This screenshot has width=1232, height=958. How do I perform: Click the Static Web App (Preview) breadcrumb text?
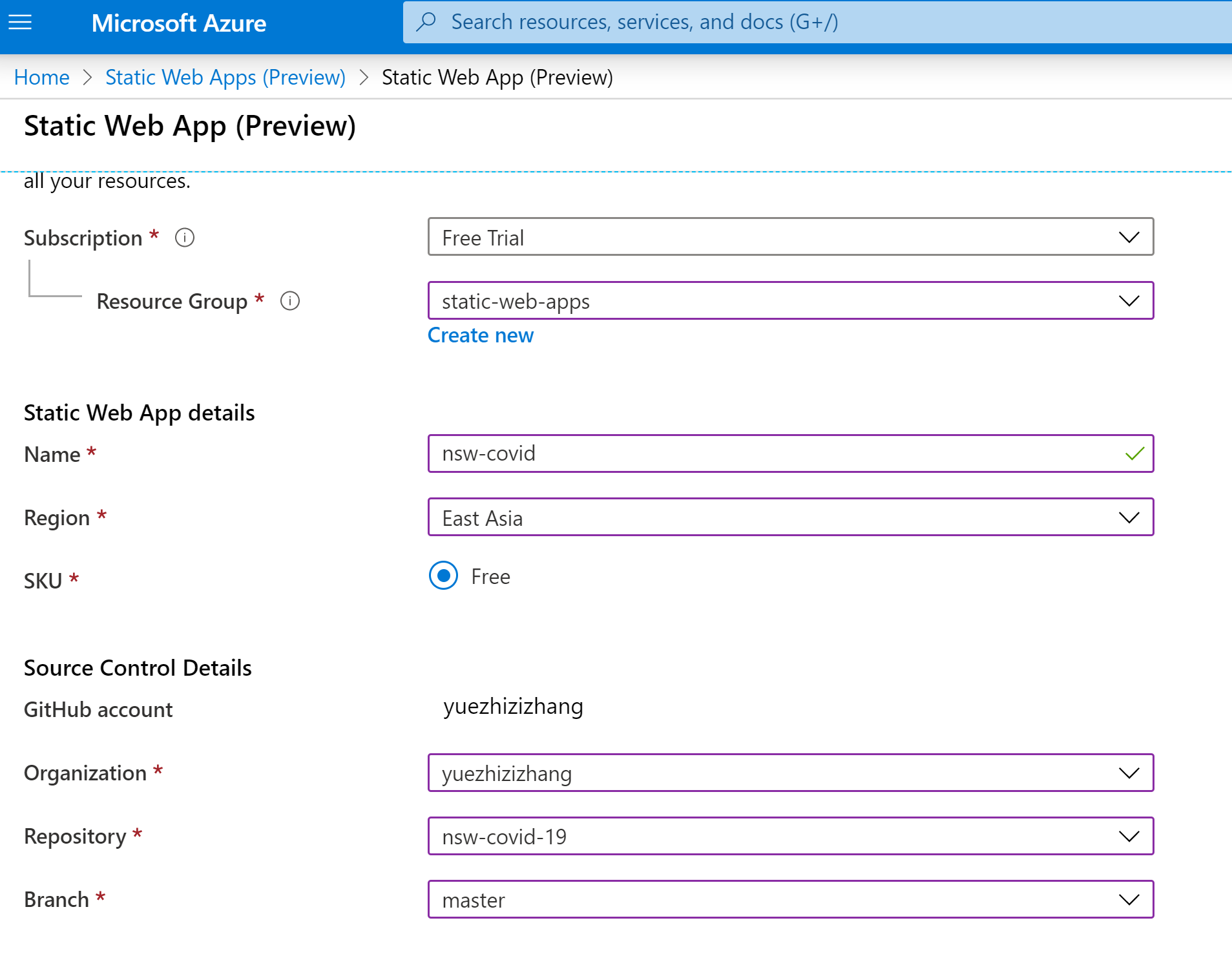497,78
